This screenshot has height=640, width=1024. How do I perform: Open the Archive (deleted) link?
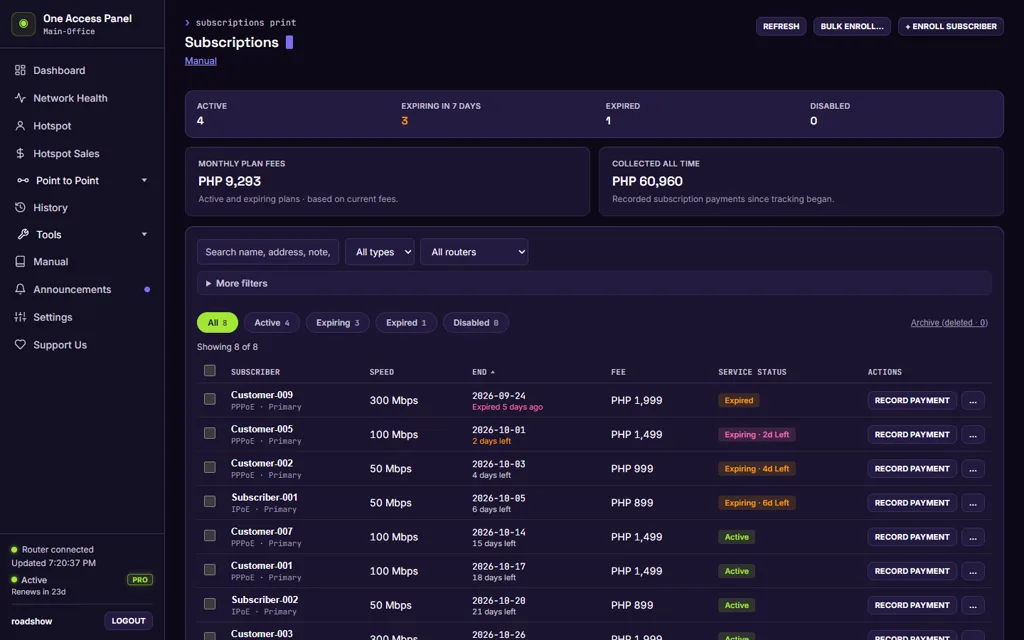(949, 323)
